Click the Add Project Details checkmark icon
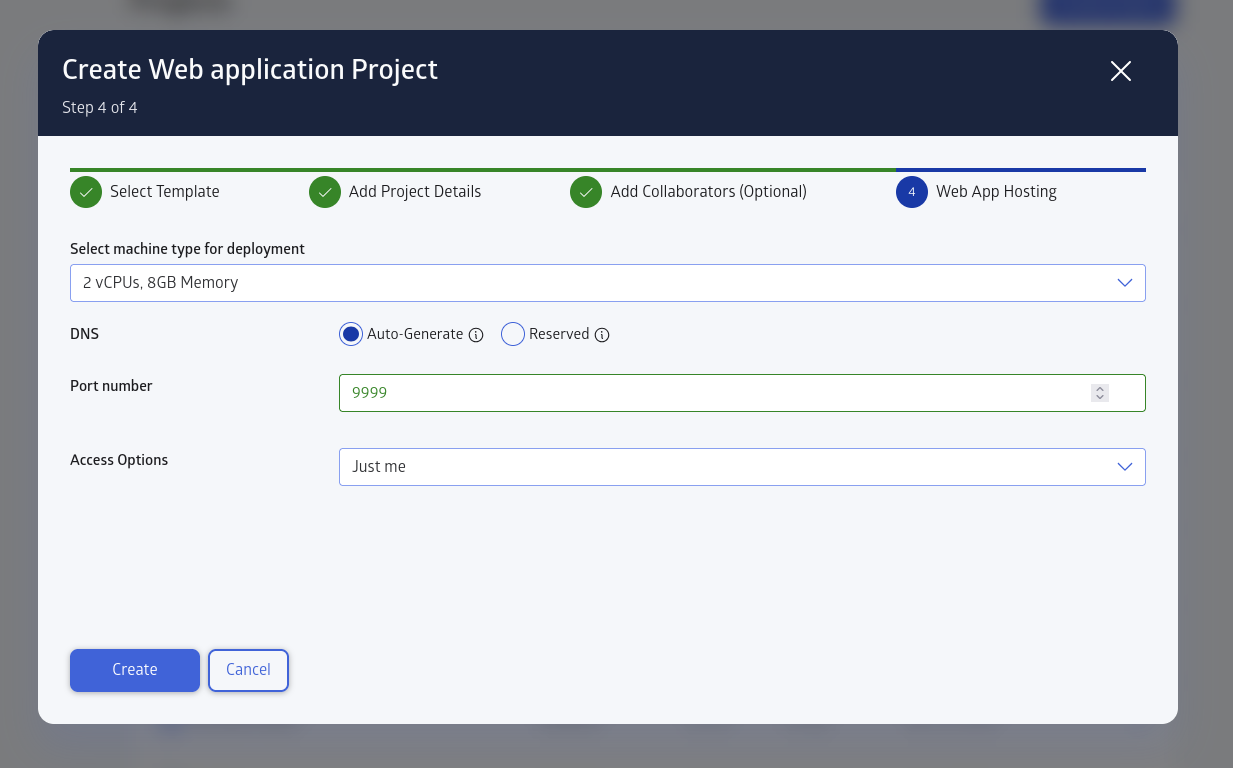Viewport: 1233px width, 768px height. (x=325, y=192)
